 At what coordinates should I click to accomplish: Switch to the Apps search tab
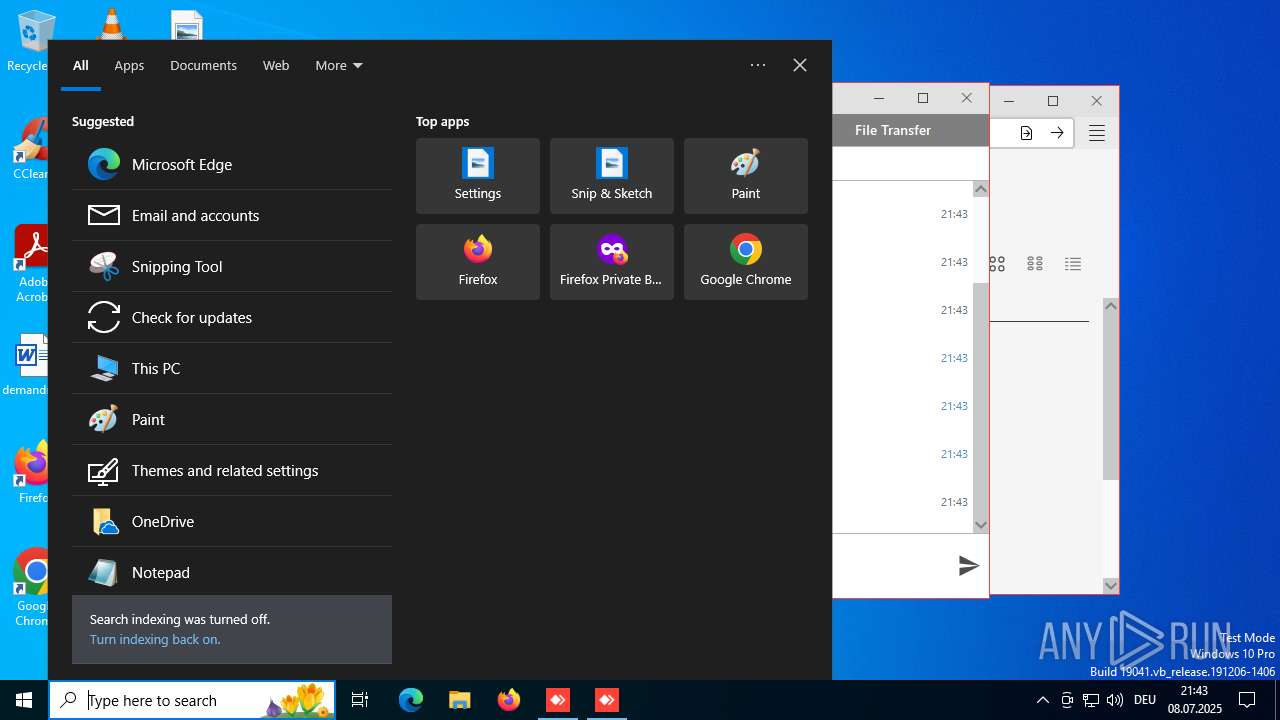[x=129, y=65]
